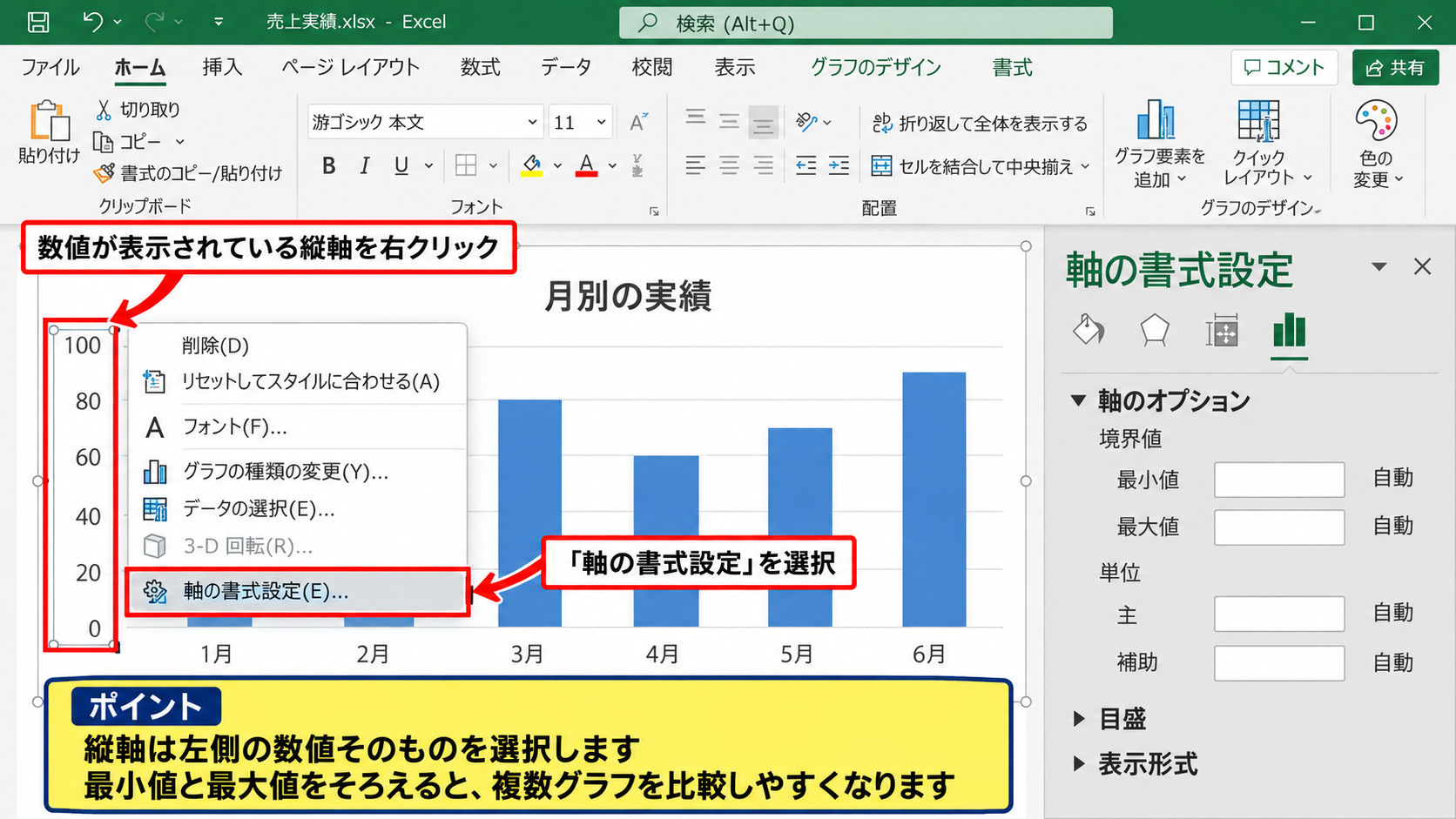1456x819 pixels.
Task: Click the 最大値 input field
Action: [1279, 527]
